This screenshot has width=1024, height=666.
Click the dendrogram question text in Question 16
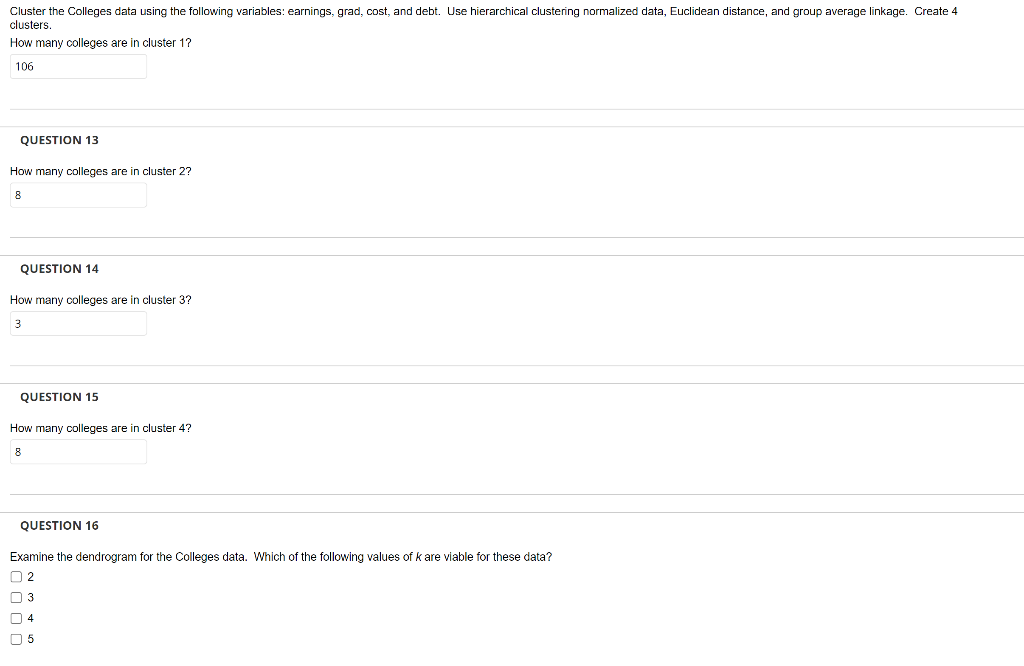(280, 556)
